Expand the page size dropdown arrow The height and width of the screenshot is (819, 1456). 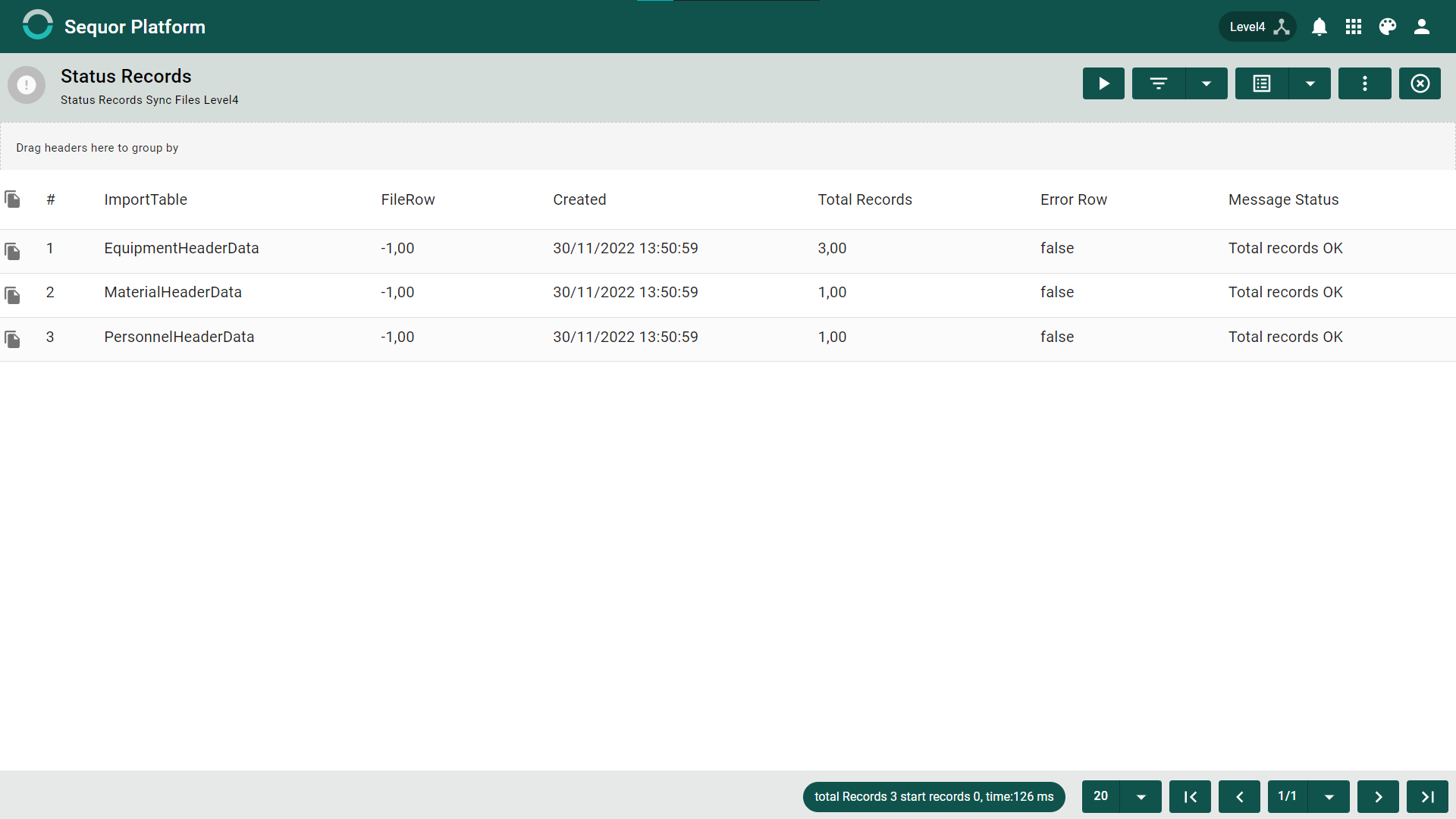[1141, 796]
